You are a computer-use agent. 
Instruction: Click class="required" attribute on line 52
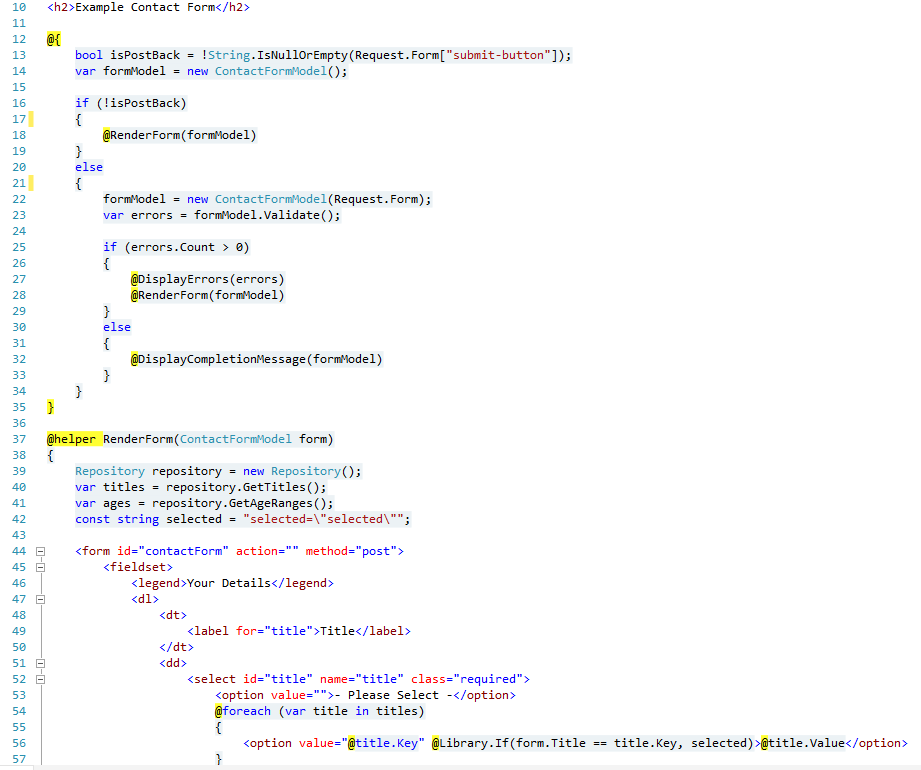[467, 679]
